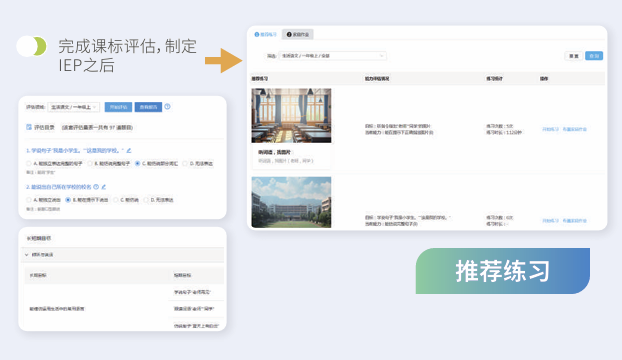Click the assign homework link in the school building row

point(574,220)
